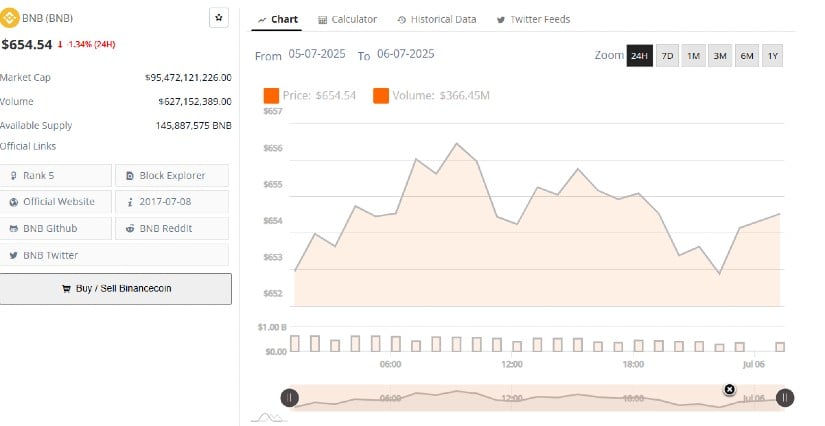Viewport: 825px width, 426px height.
Task: Add BNB to favorites via the star
Action: coord(219,18)
